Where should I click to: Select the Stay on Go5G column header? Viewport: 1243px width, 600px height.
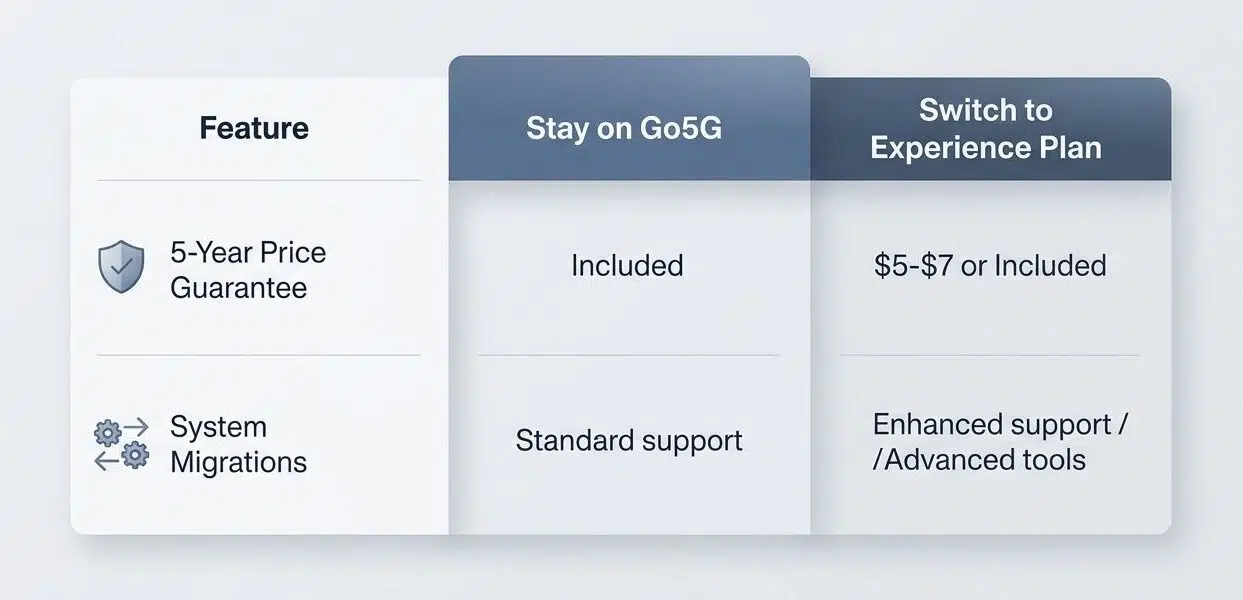(624, 129)
